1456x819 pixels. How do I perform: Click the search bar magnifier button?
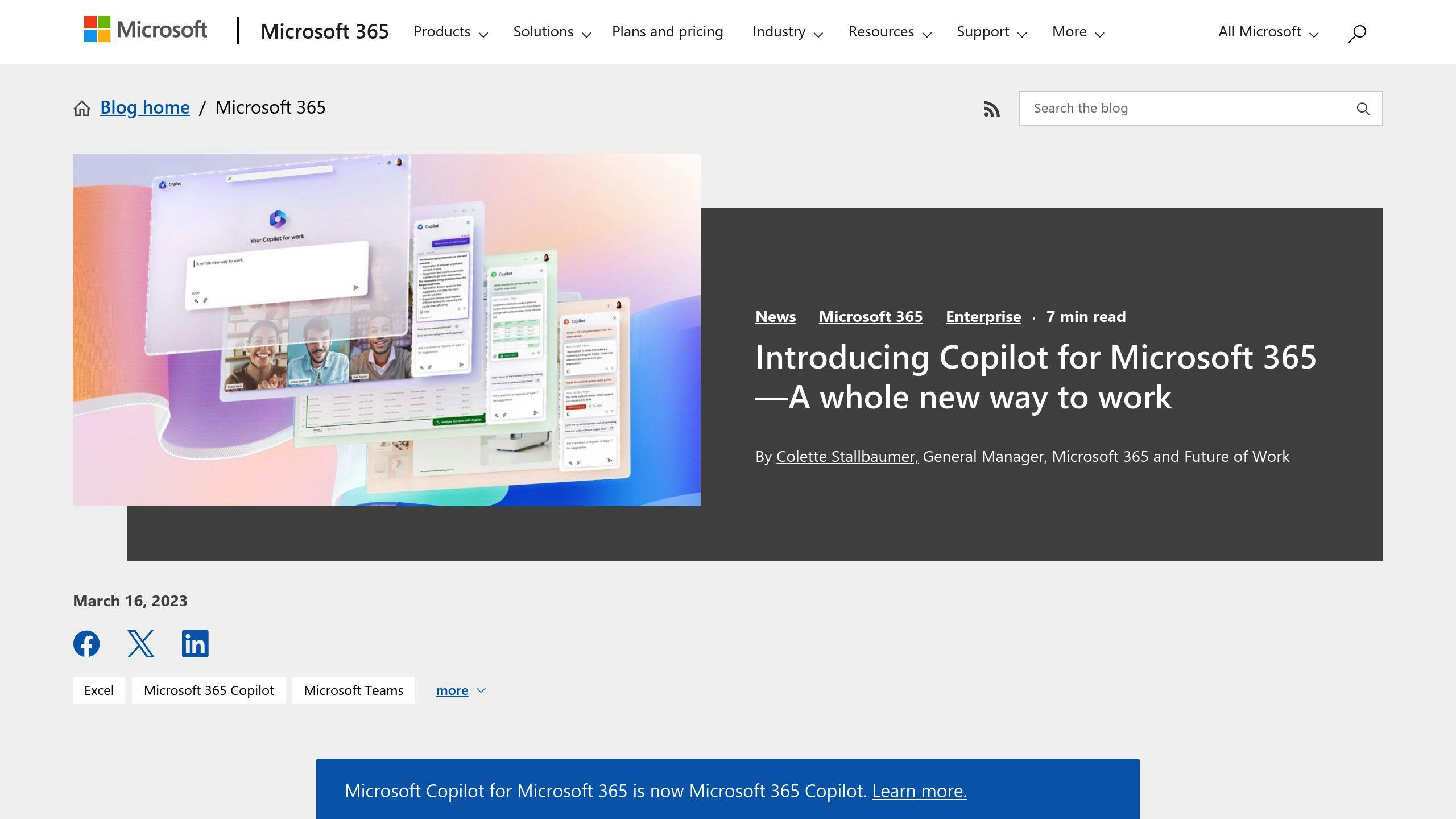click(1364, 108)
